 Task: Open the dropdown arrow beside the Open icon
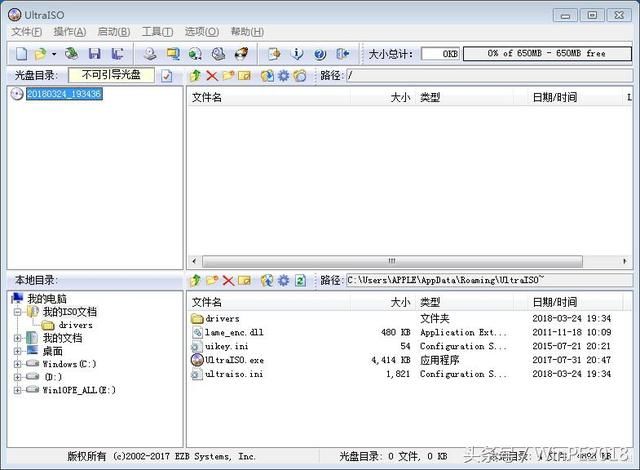[53, 54]
